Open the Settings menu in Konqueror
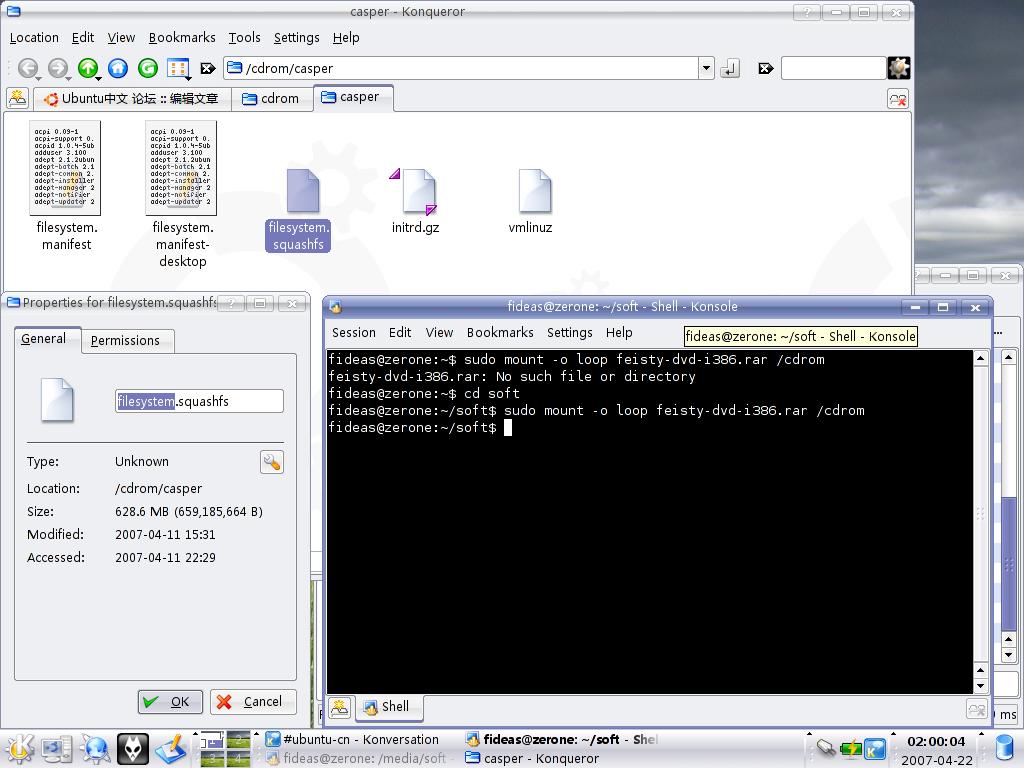1024x768 pixels. point(296,38)
